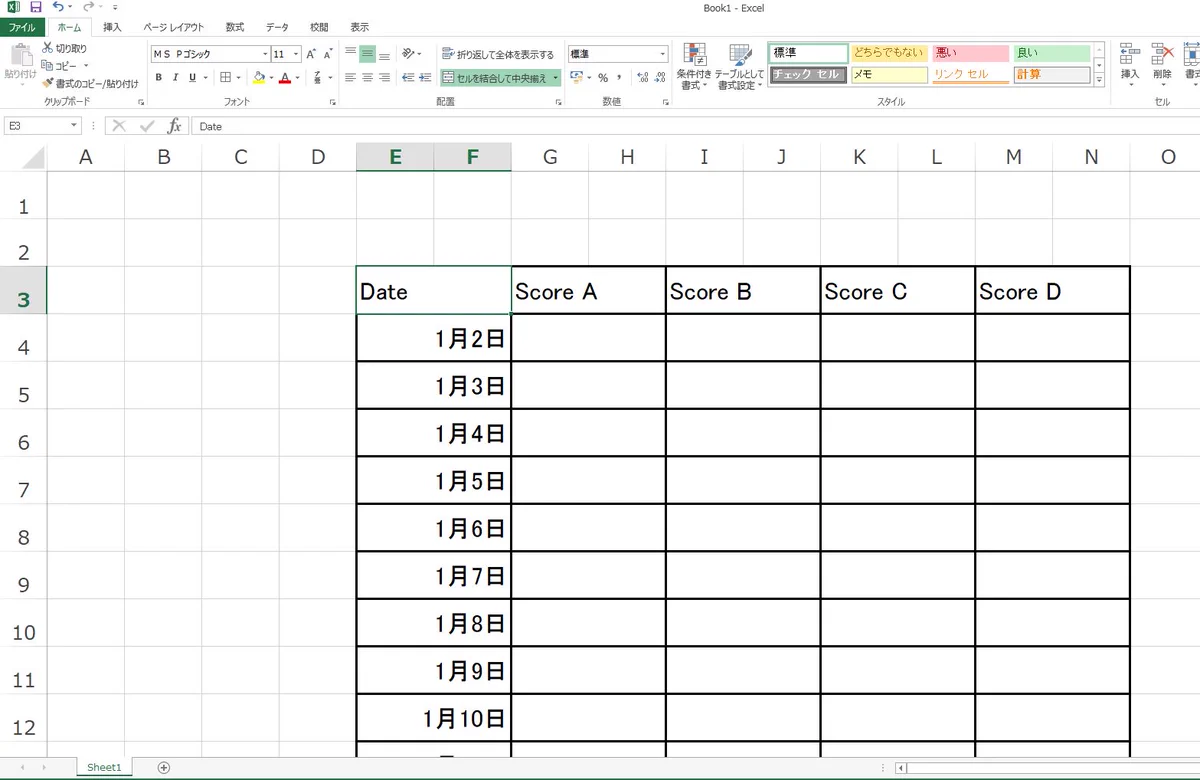Open number format dropdown 標準
The height and width of the screenshot is (780, 1200).
point(663,54)
